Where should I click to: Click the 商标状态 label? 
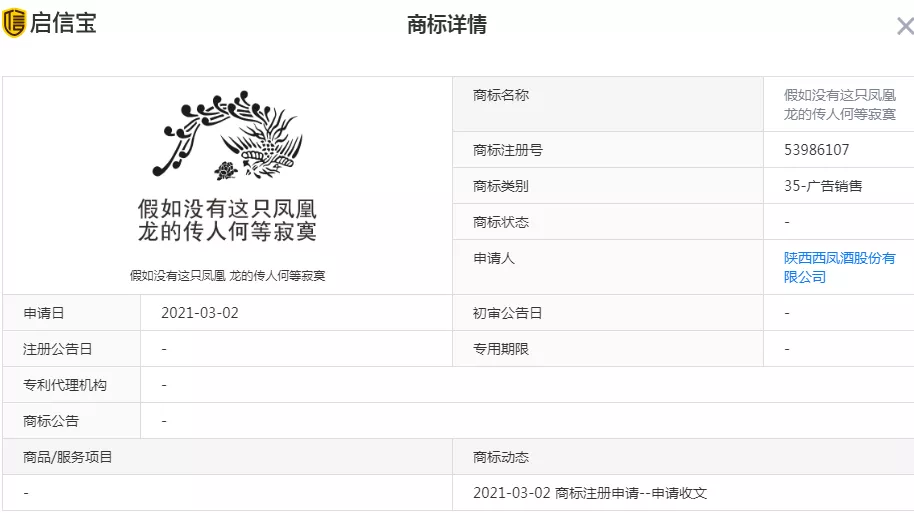(x=501, y=222)
